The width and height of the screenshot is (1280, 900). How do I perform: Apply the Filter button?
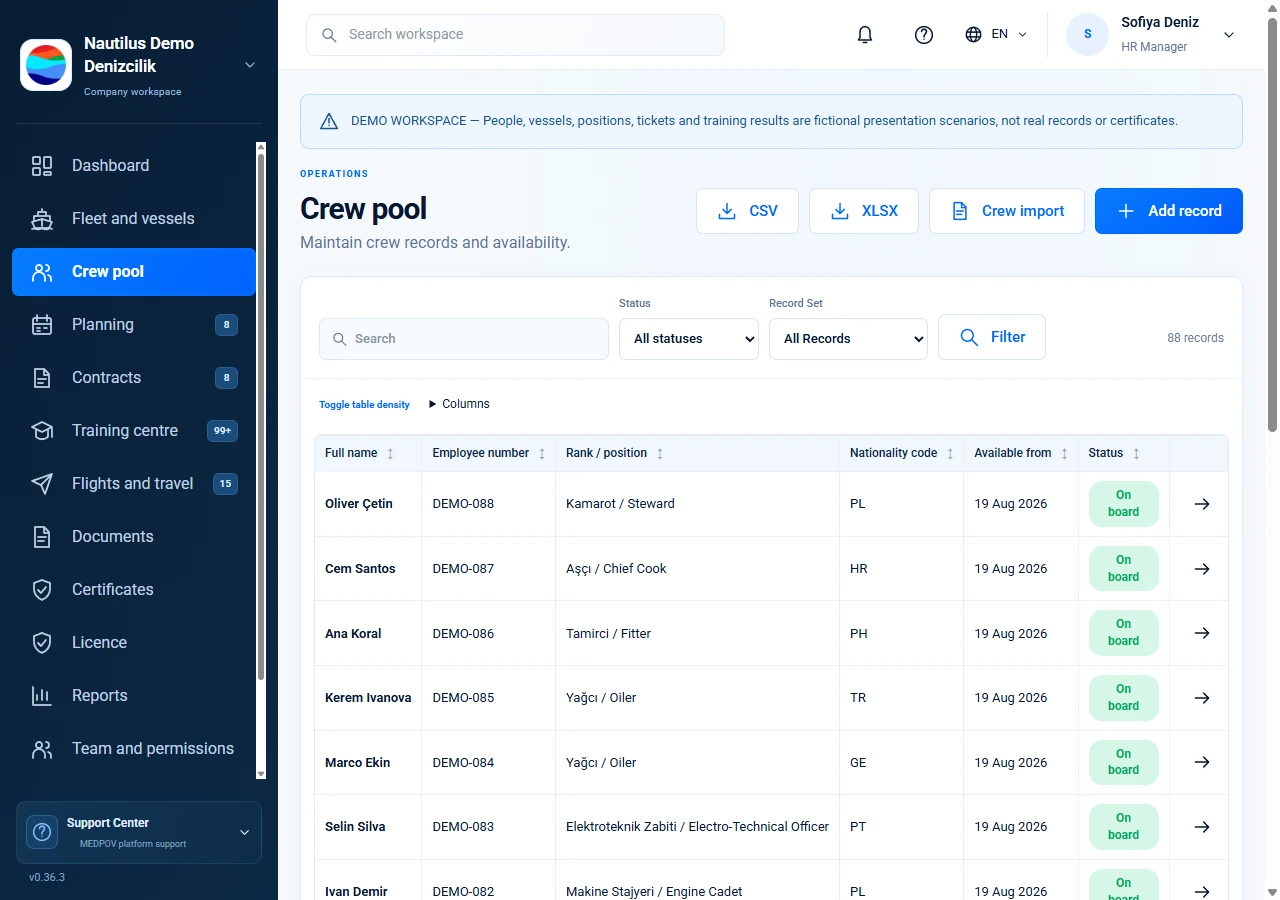992,337
